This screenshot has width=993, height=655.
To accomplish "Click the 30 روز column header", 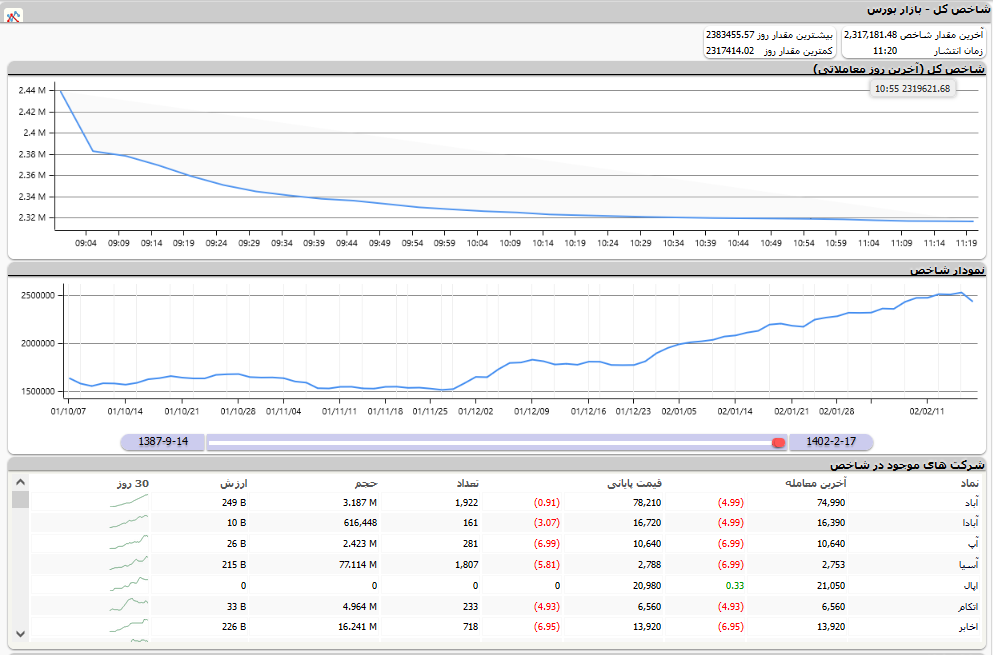I will point(132,483).
